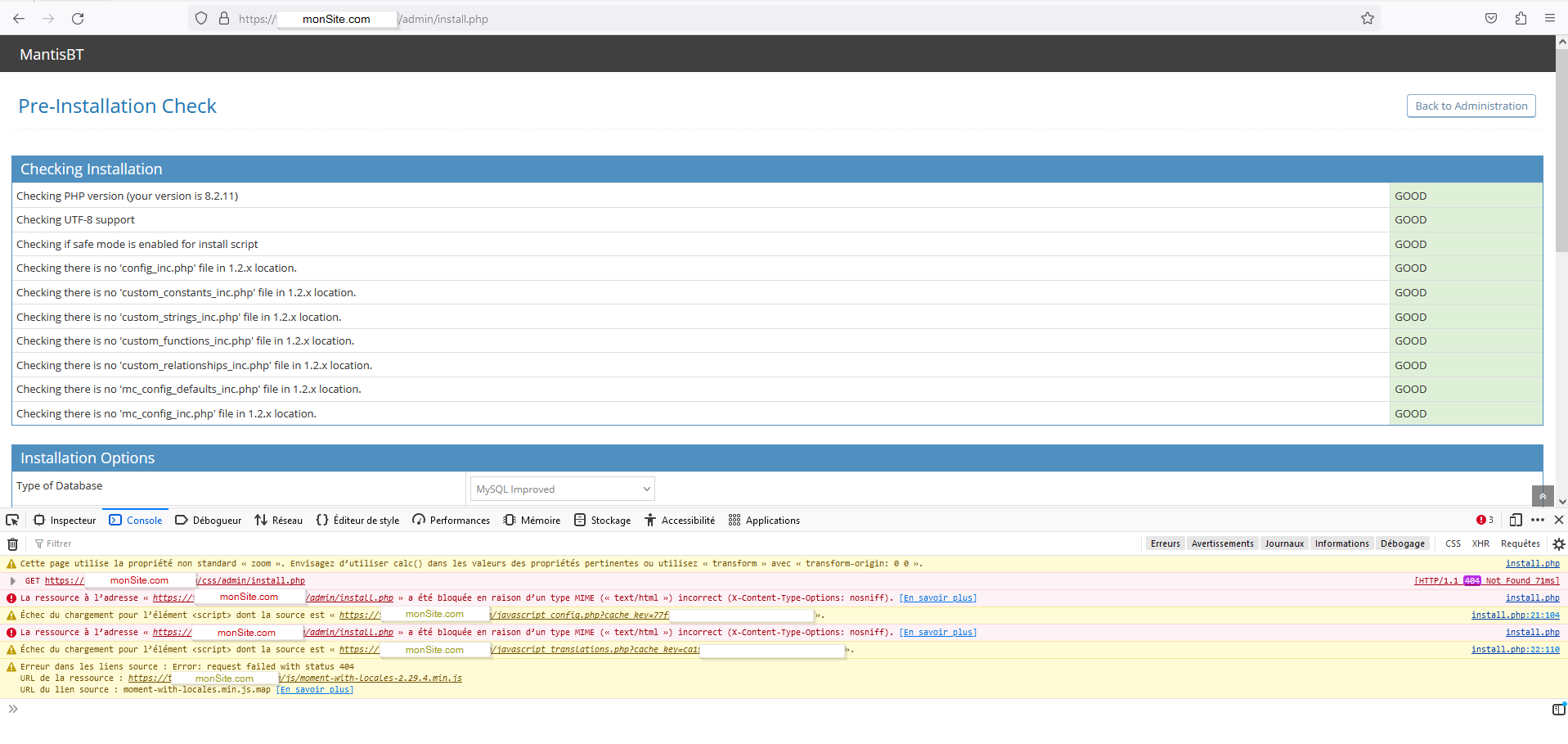The width and height of the screenshot is (1568, 744).
Task: Open console settings gear icon
Action: pos(1558,544)
